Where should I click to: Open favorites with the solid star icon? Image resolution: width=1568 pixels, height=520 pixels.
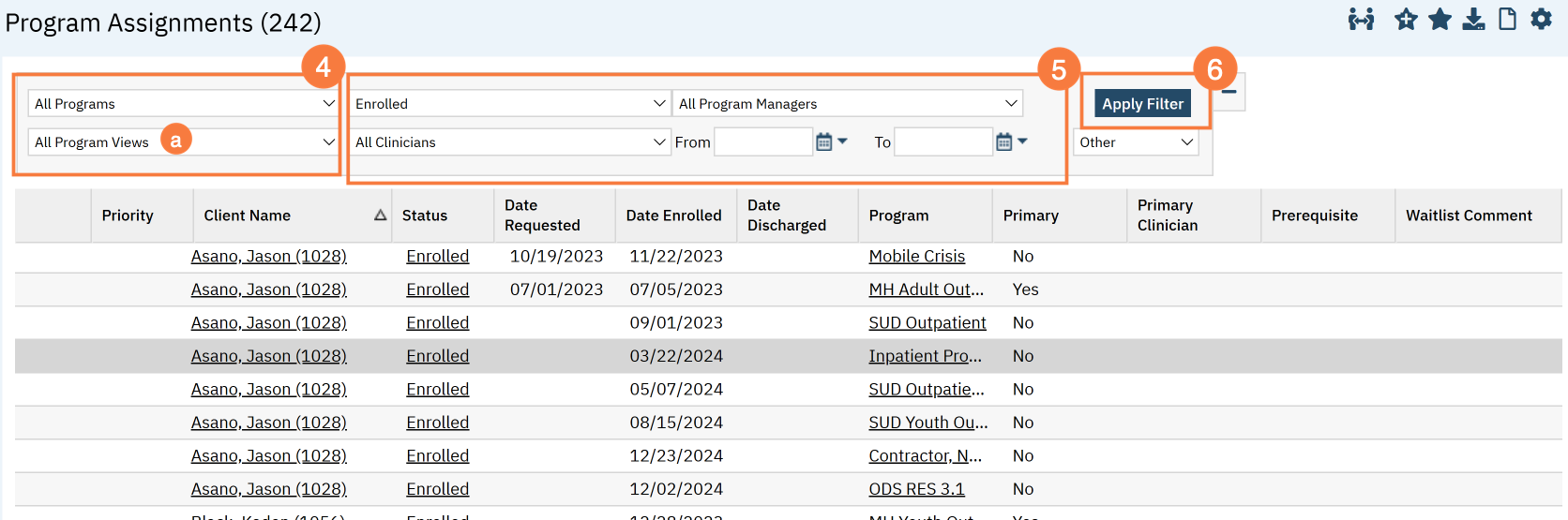coord(1440,20)
